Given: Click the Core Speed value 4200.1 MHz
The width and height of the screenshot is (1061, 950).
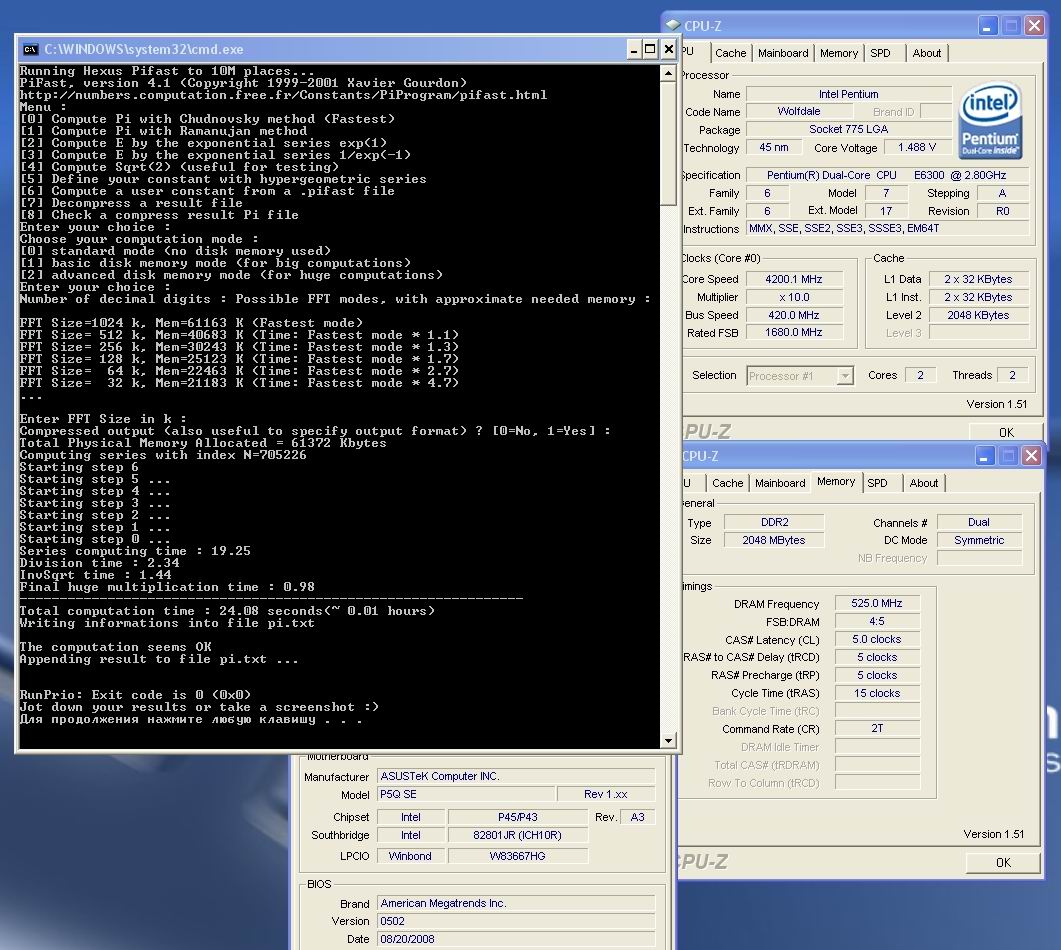Looking at the screenshot, I should pos(794,279).
